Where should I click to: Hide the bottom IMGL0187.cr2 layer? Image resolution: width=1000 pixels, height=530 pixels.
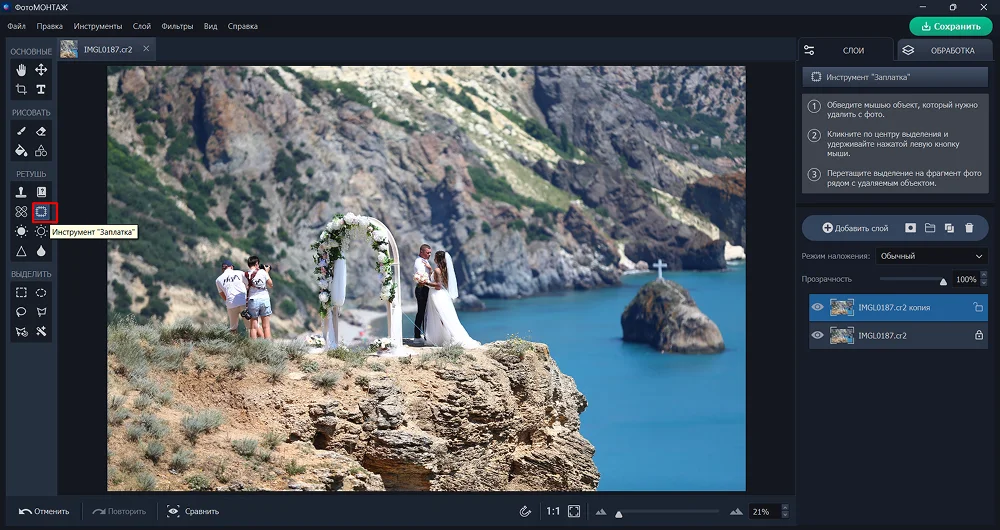pyautogui.click(x=818, y=335)
